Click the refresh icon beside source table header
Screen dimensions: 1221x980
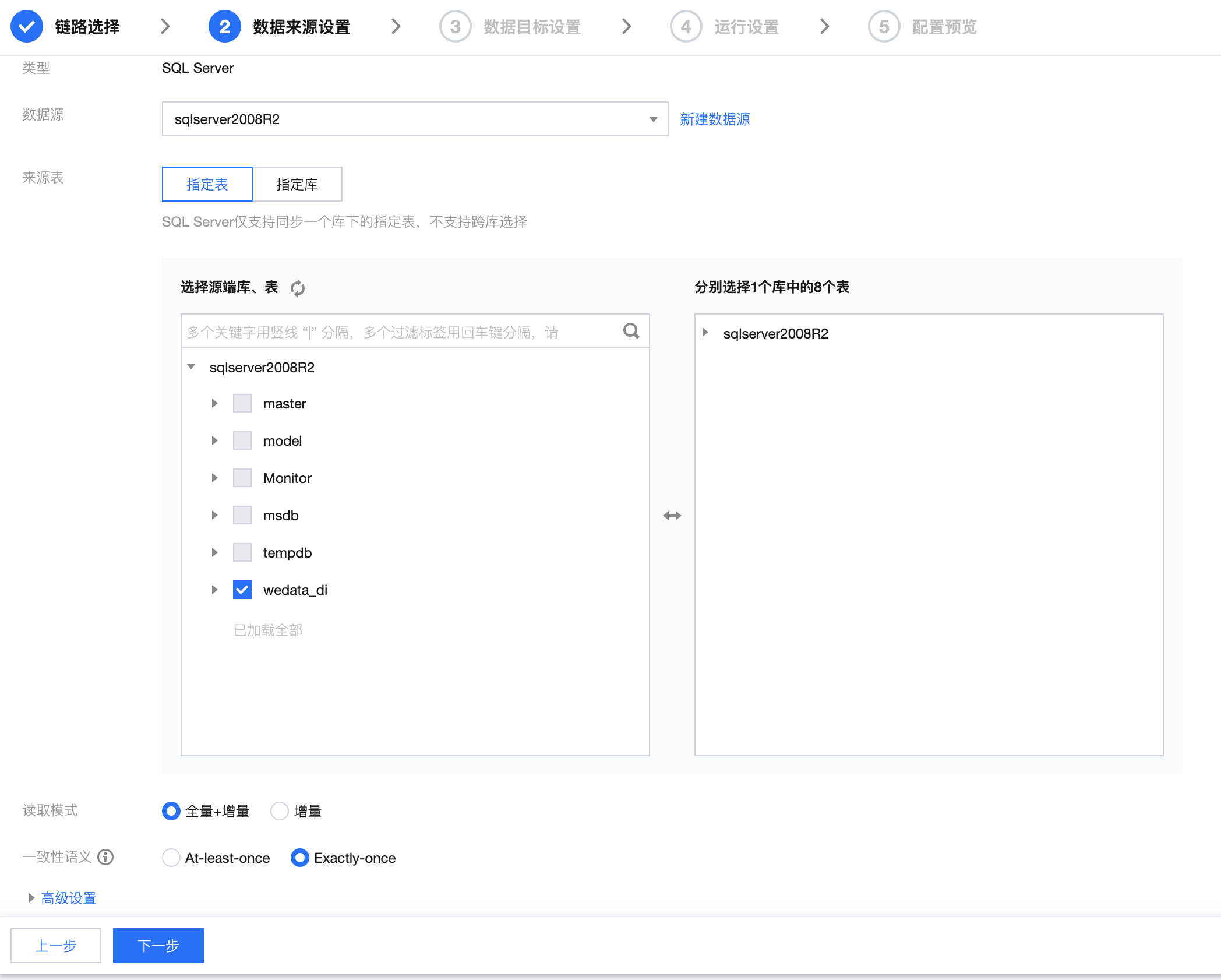tap(298, 288)
